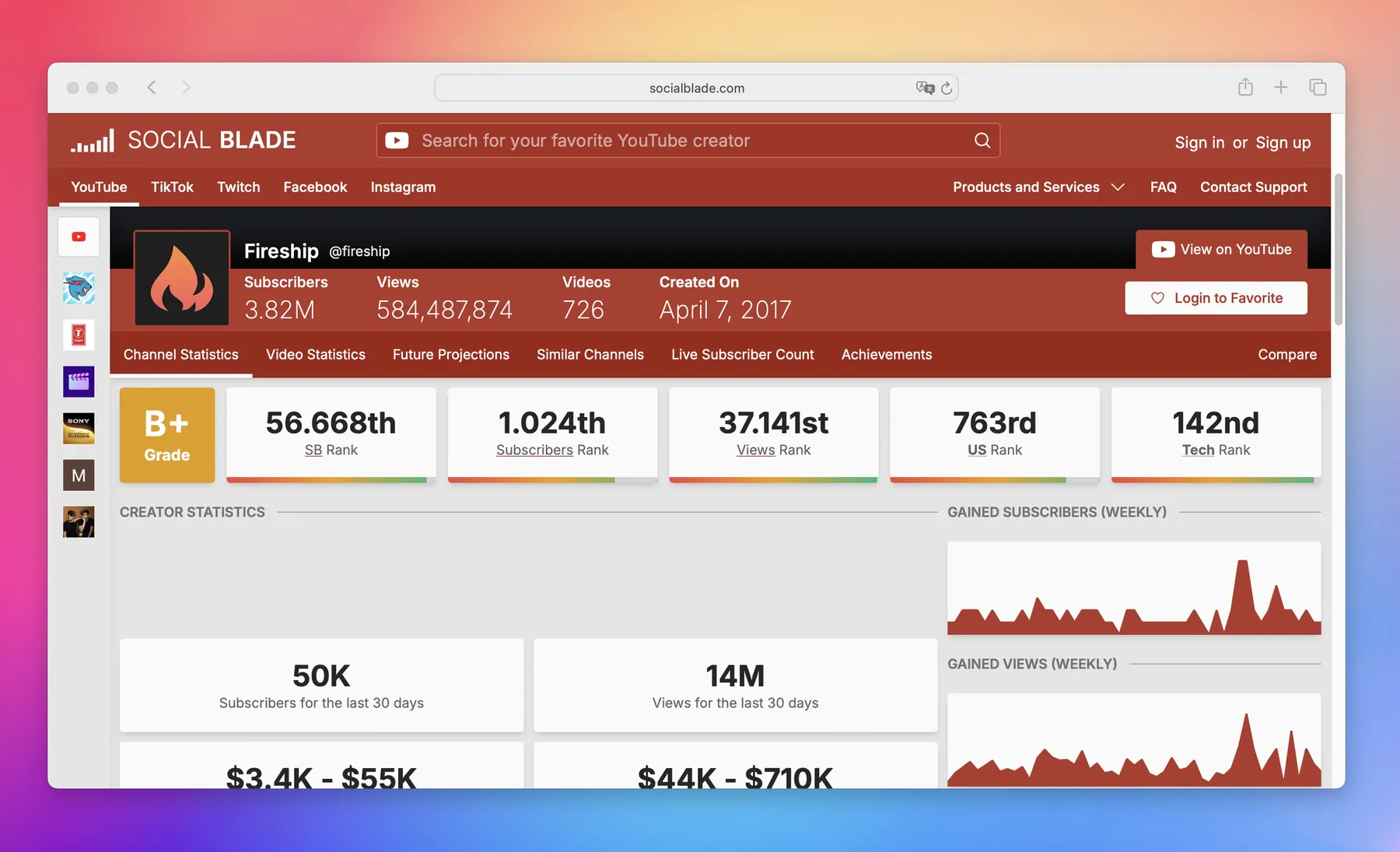Click the Views Rank underlined label
This screenshot has height=852, width=1400.
click(755, 451)
